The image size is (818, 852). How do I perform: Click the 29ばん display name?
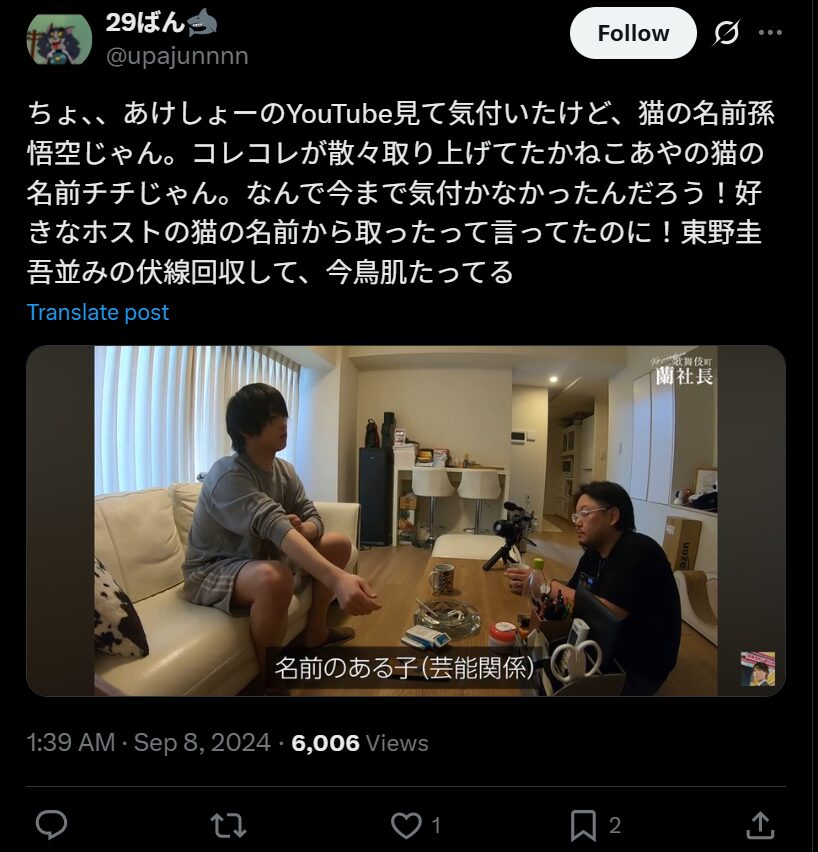pos(145,23)
